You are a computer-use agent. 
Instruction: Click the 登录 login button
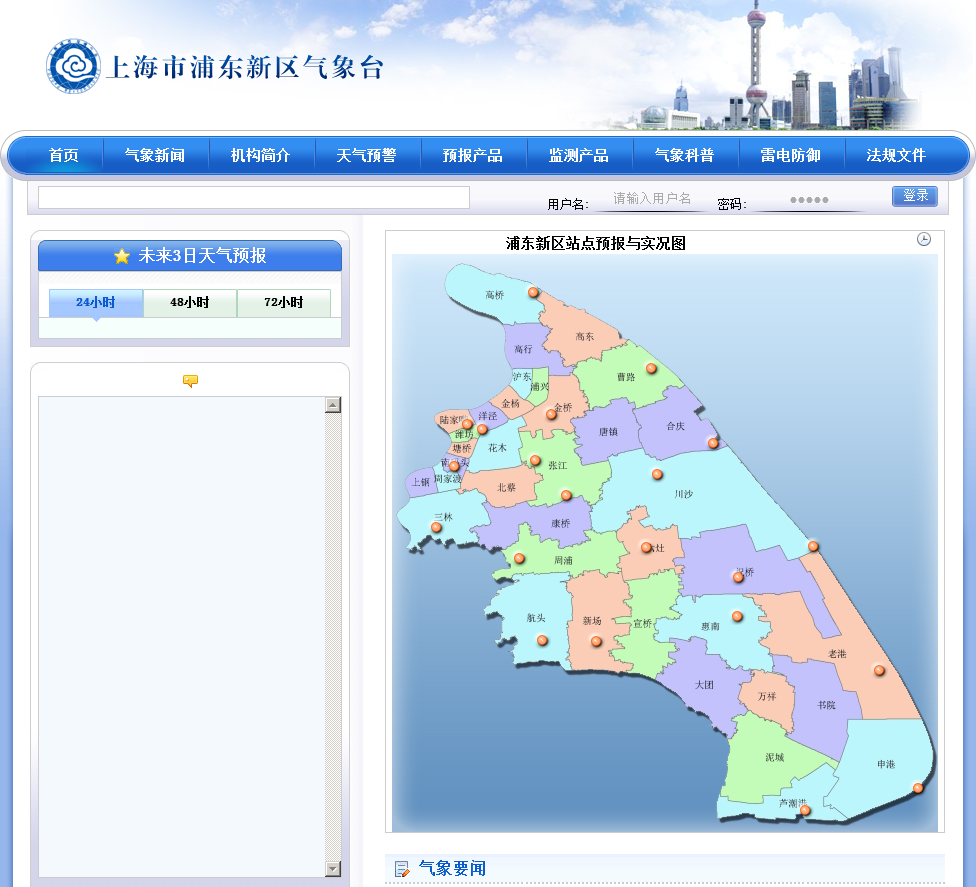click(915, 195)
